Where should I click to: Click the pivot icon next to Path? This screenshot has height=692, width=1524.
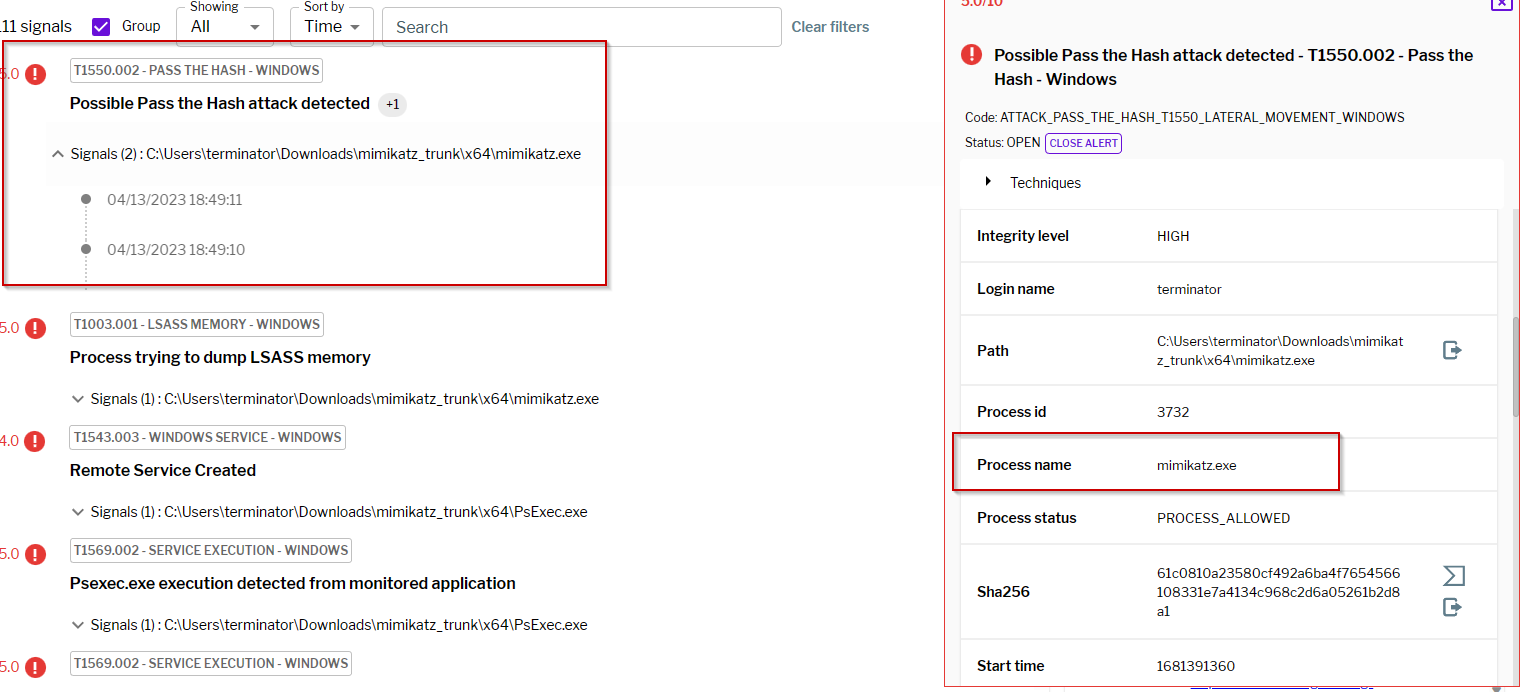tap(1453, 350)
